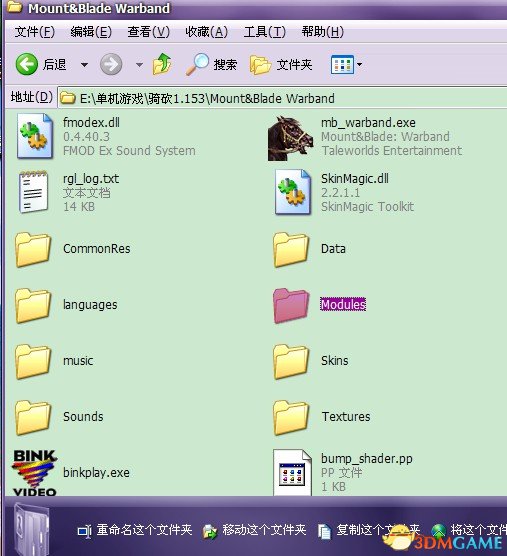Open the 帮助(H) menu
This screenshot has width=507, height=556.
tap(323, 32)
